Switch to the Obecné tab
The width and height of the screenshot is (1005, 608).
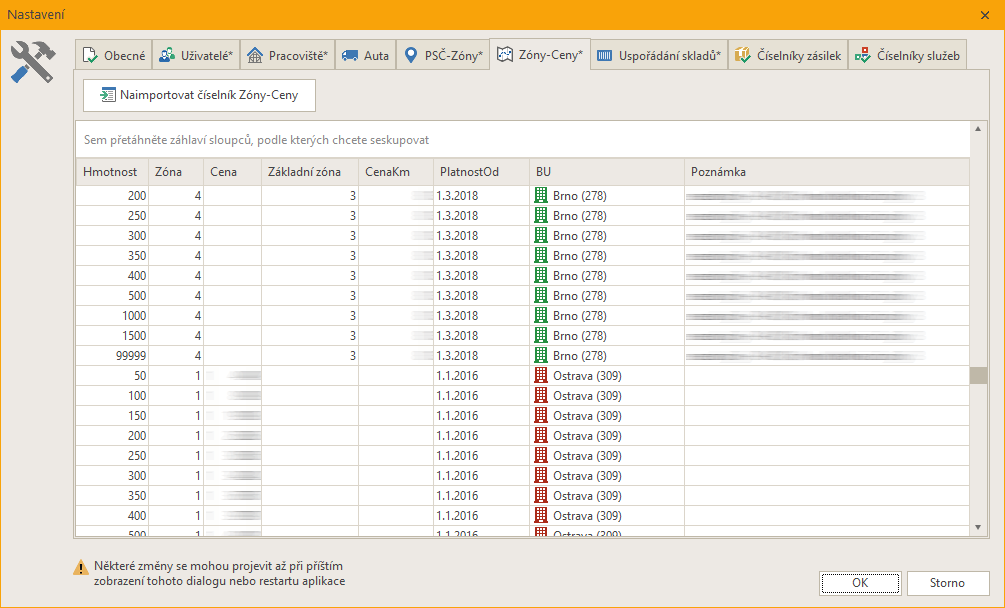point(115,56)
